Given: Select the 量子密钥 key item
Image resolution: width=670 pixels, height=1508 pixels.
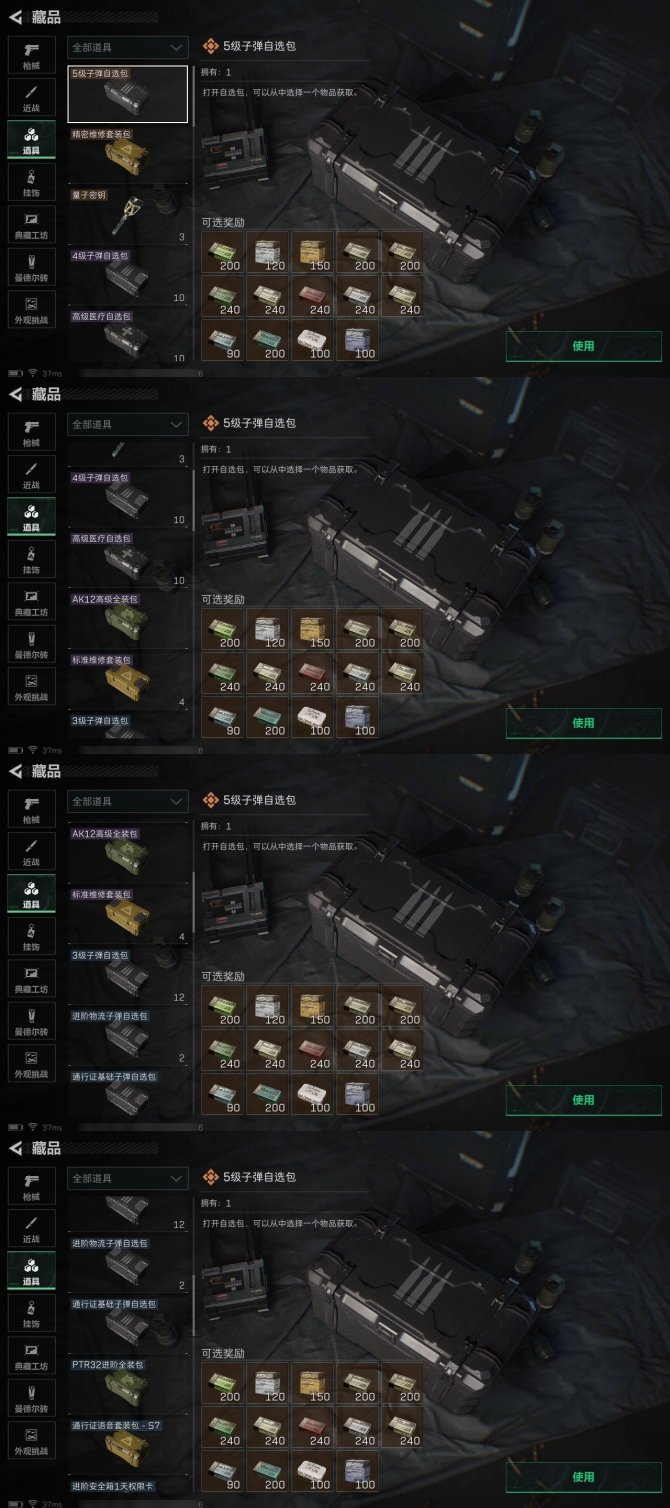Looking at the screenshot, I should pos(127,214).
